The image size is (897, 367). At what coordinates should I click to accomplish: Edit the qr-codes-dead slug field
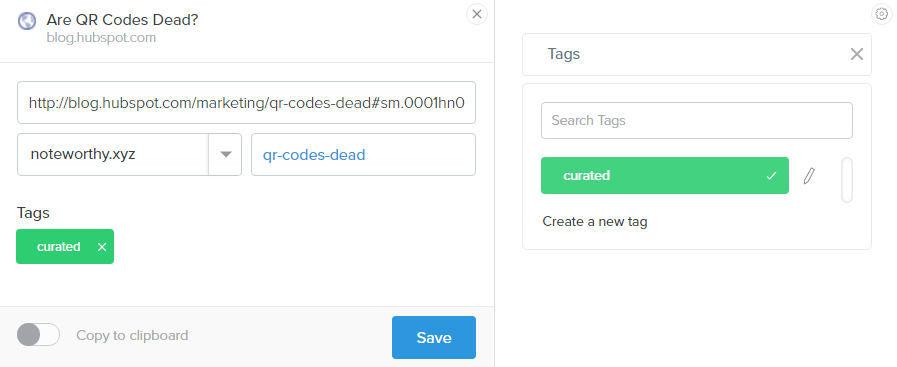point(363,154)
